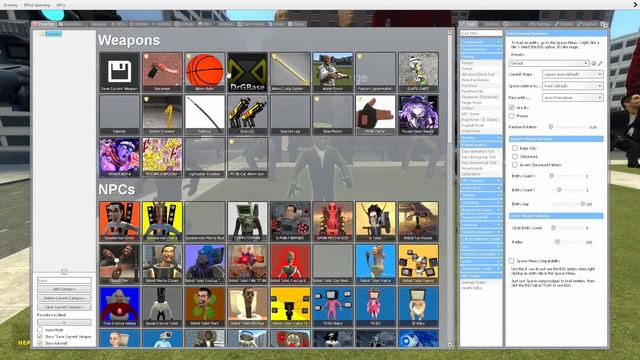Pick the Spartan Leg weapon tile
This screenshot has width=640, height=360.
[x=290, y=115]
